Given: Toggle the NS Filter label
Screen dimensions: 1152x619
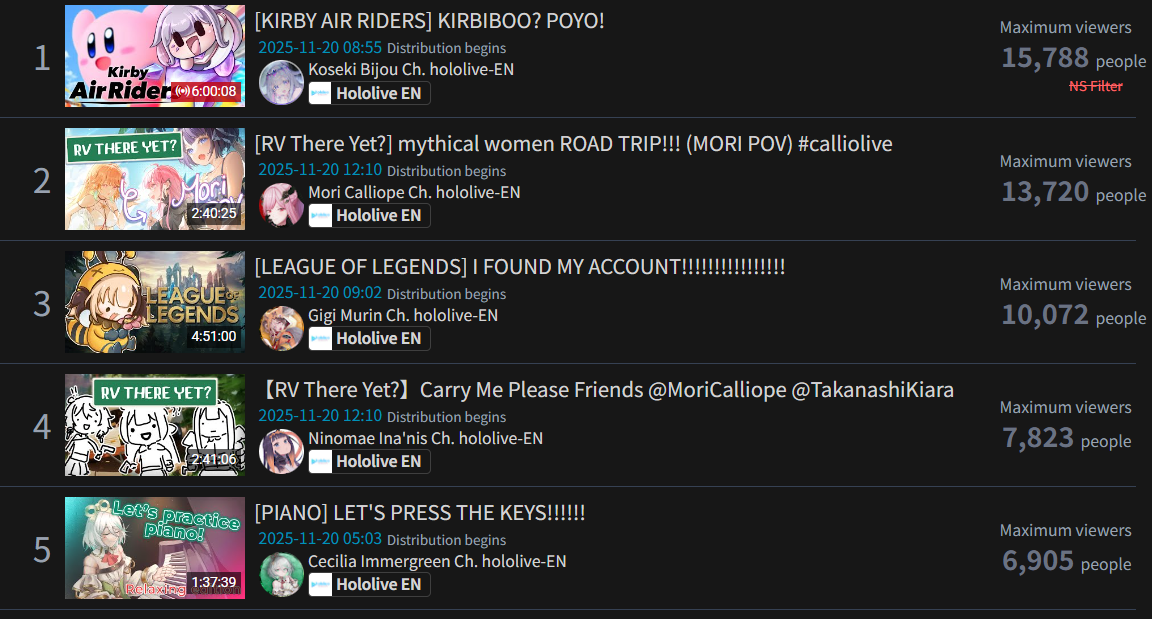Looking at the screenshot, I should point(1095,86).
